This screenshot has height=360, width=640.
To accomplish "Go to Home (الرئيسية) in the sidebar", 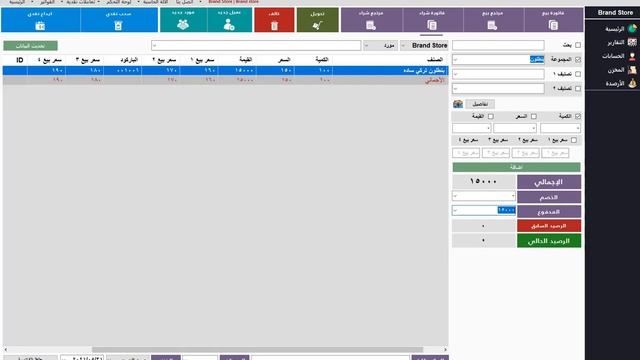I will coord(620,29).
